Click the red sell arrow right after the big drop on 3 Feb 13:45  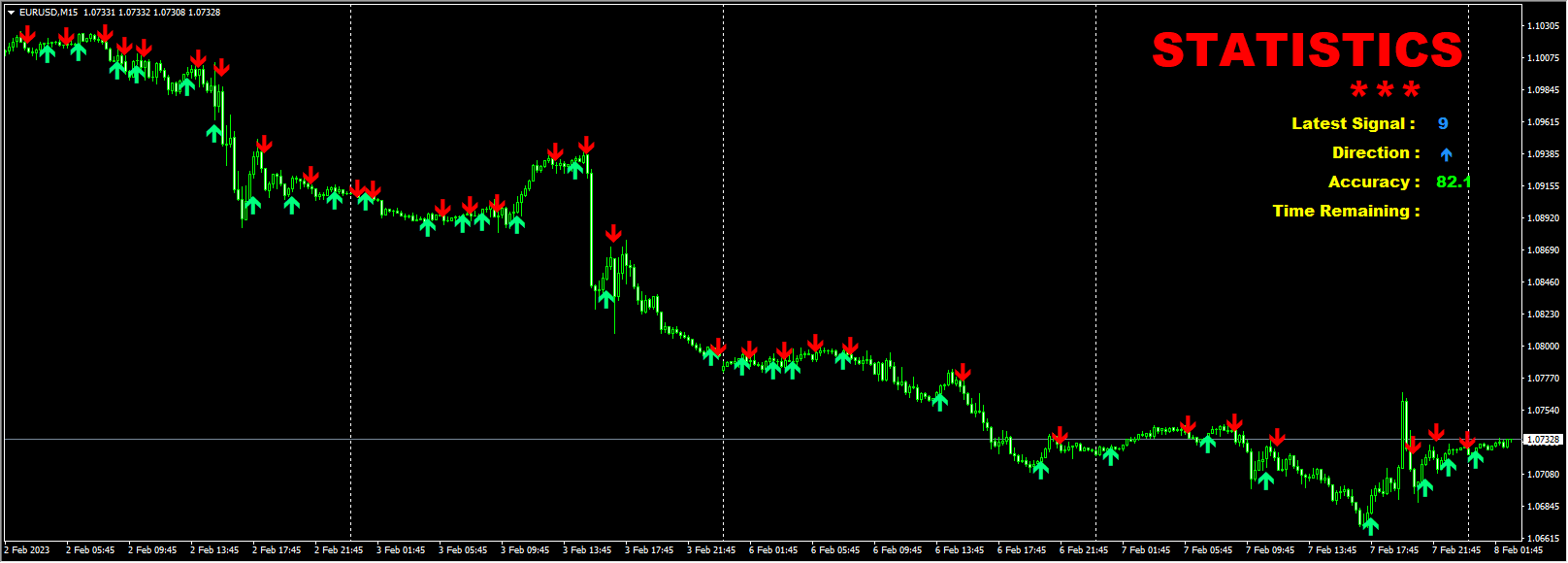613,233
